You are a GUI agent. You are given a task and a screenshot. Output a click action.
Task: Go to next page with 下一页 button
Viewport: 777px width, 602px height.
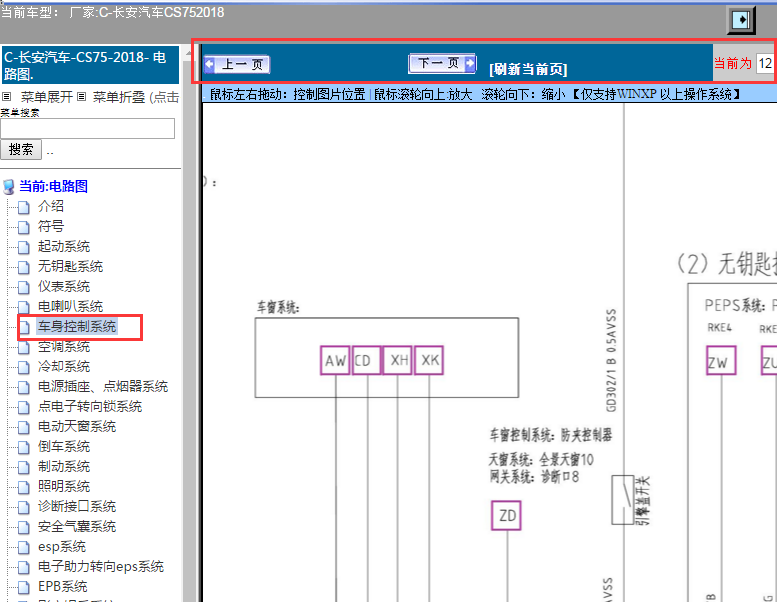442,63
